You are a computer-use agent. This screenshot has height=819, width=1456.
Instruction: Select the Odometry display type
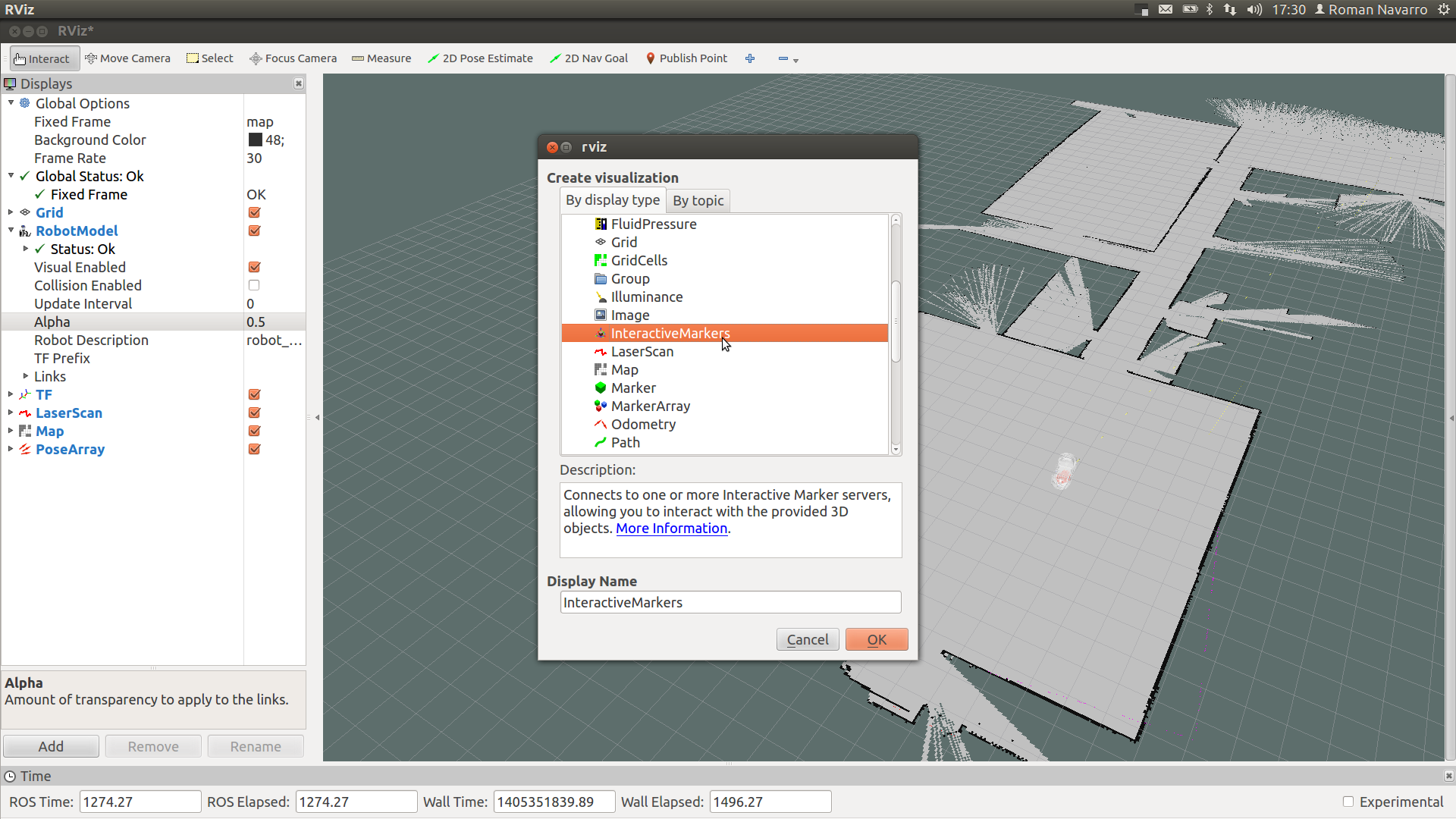pos(643,423)
